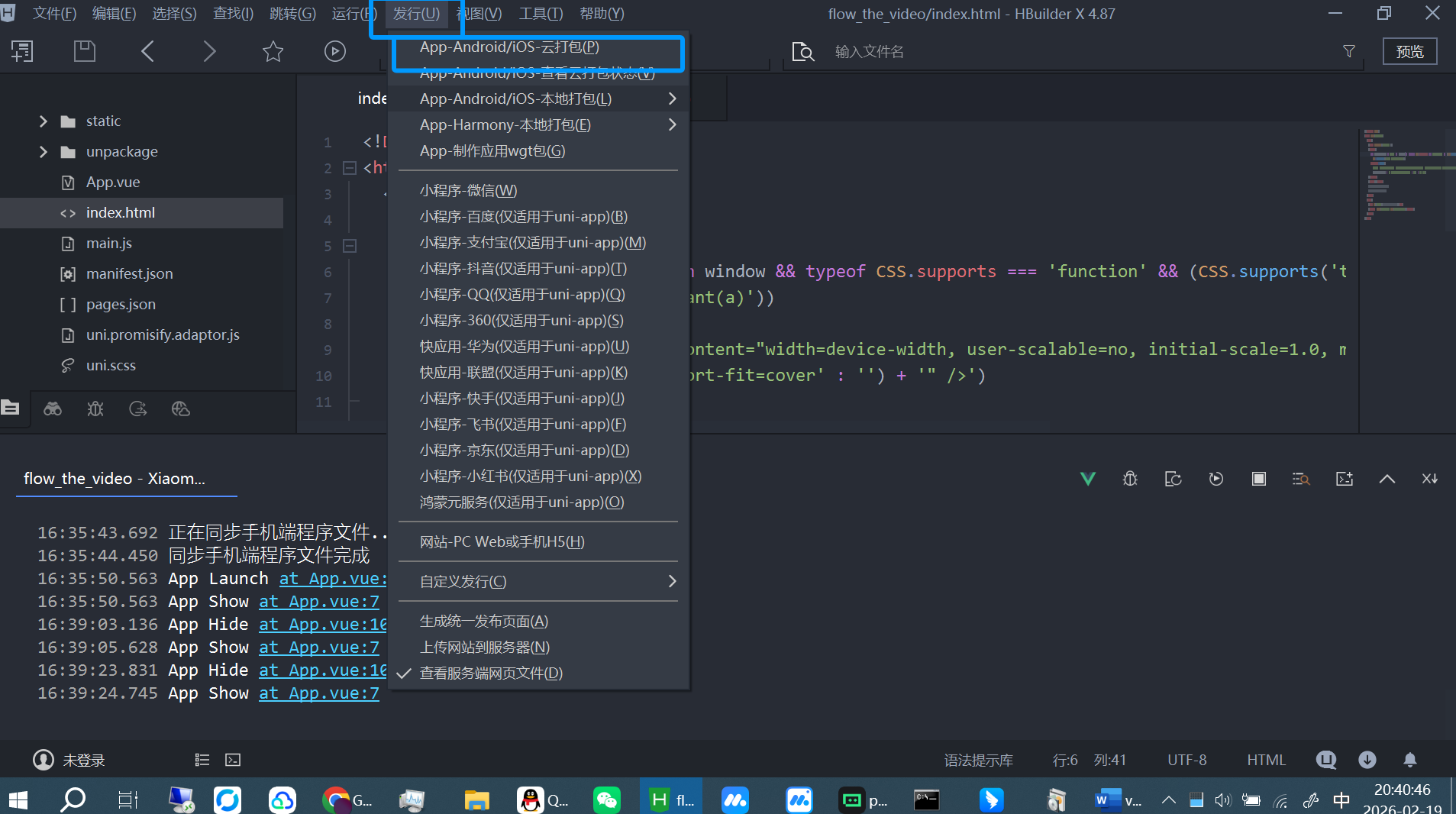Click the save file toolbar icon
This screenshot has width=1456, height=814.
(84, 51)
